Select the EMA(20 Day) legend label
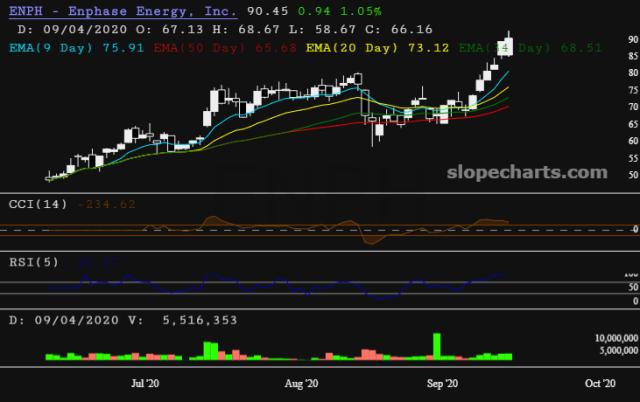This screenshot has height=402, width=640. click(346, 46)
